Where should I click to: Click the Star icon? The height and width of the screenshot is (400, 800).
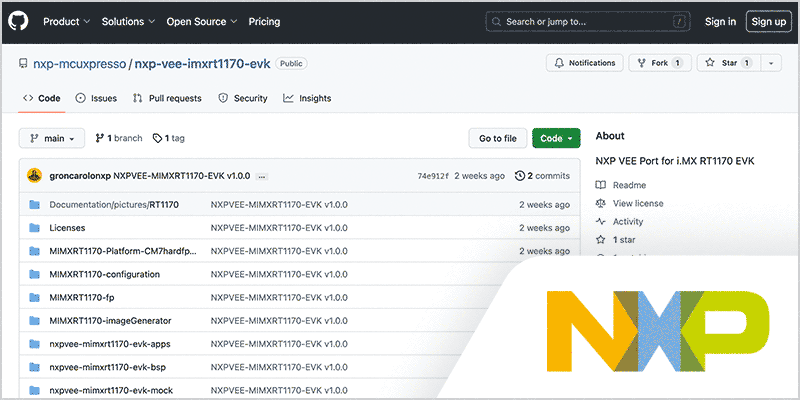(x=710, y=63)
